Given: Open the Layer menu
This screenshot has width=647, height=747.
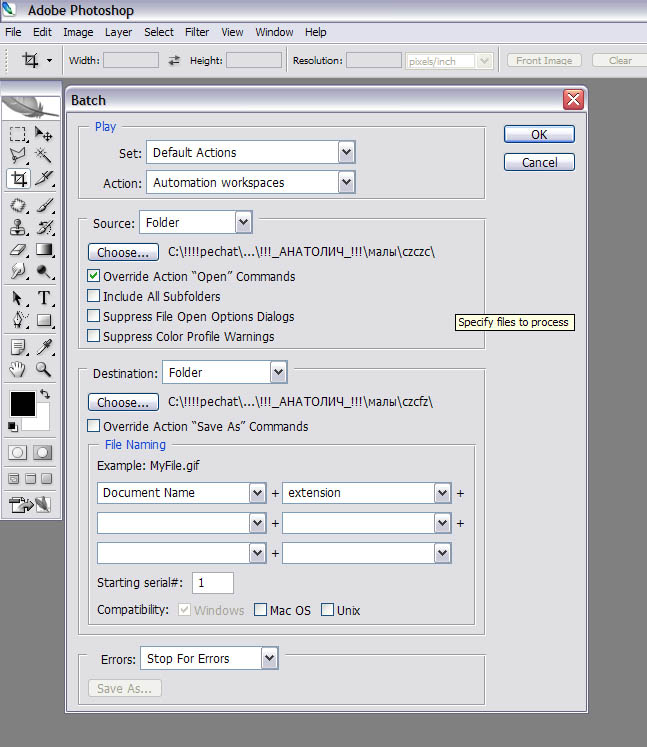Looking at the screenshot, I should coord(118,32).
